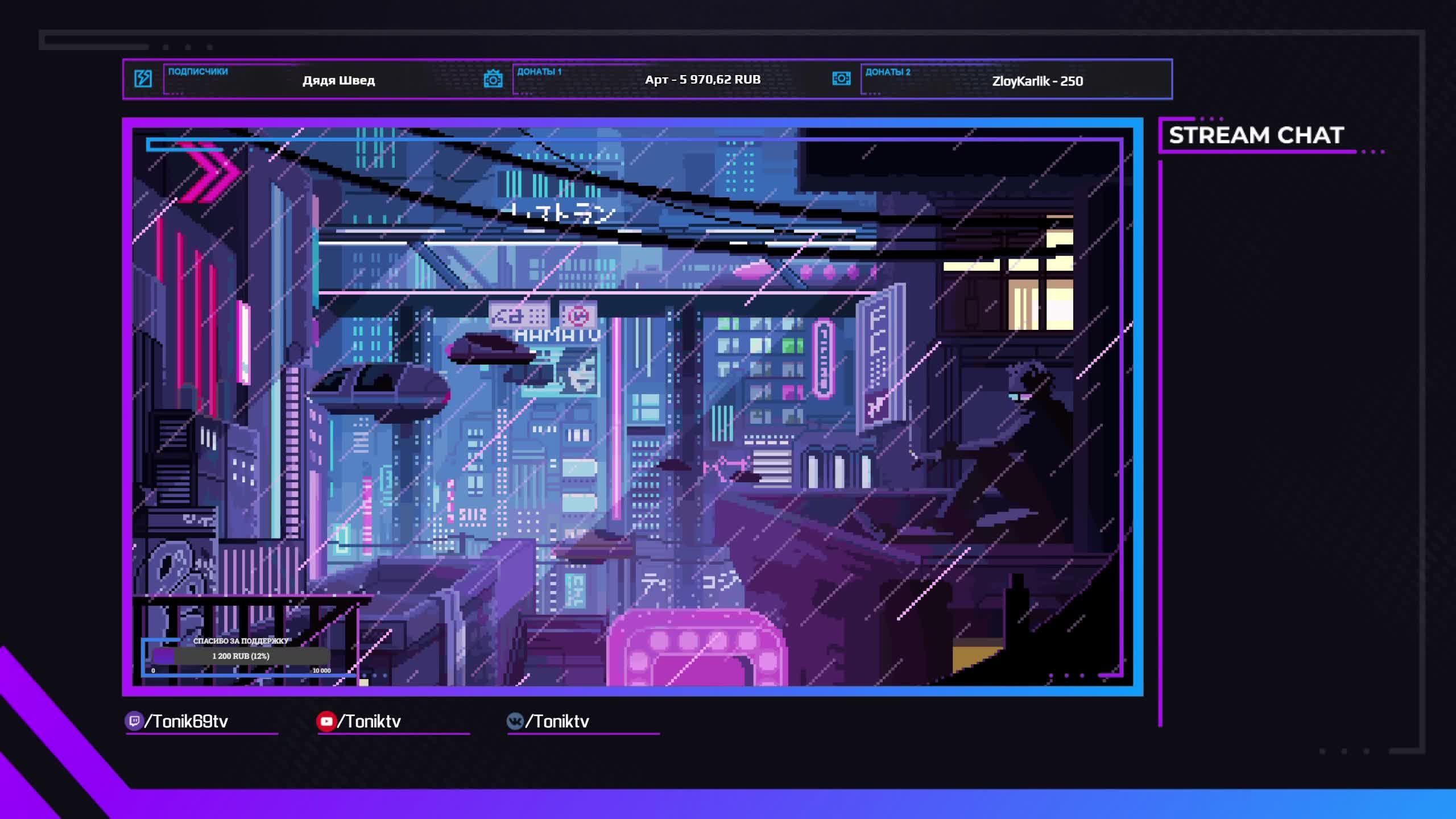Click latest subscriber name Дядя Швед

point(338,80)
